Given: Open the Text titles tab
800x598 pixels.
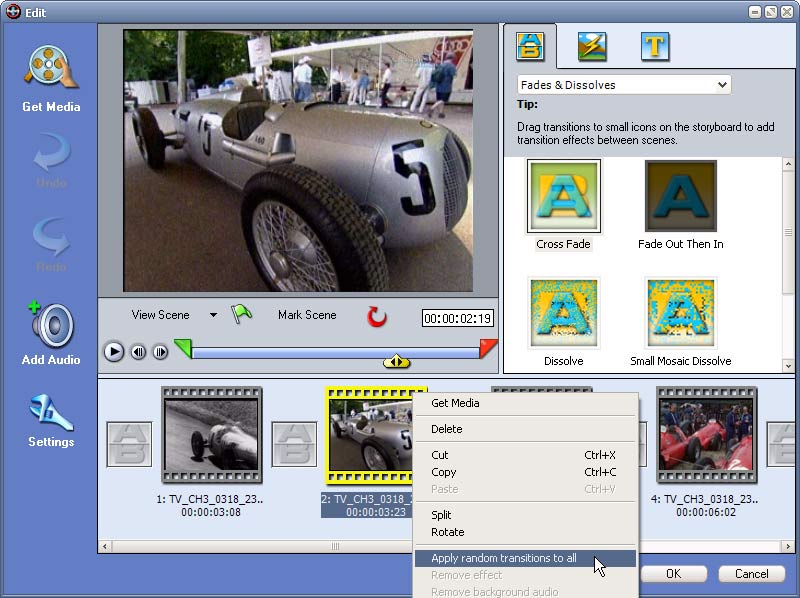Looking at the screenshot, I should (x=655, y=46).
